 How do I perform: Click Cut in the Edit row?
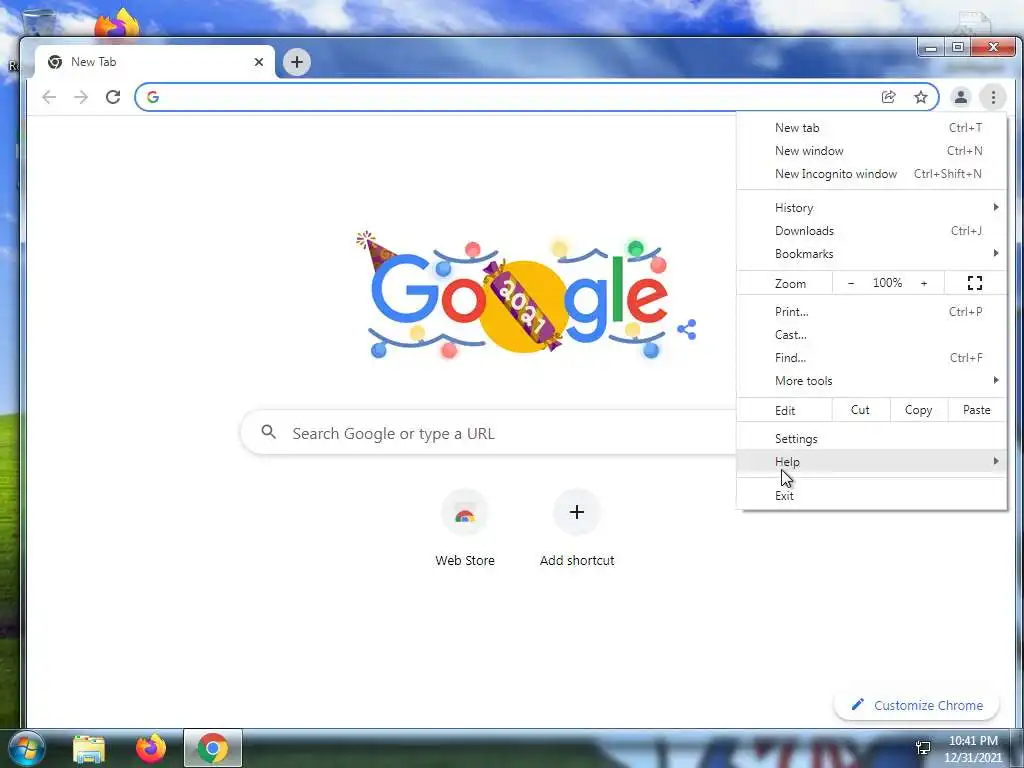(860, 410)
